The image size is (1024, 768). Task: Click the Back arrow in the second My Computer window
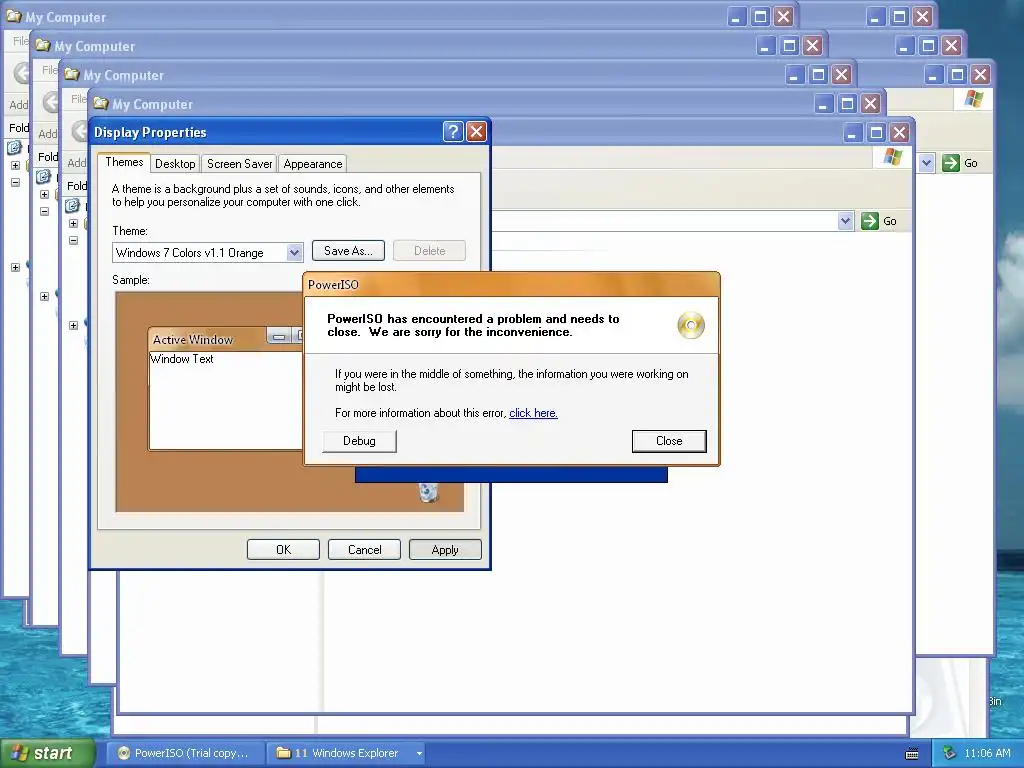pyautogui.click(x=51, y=102)
